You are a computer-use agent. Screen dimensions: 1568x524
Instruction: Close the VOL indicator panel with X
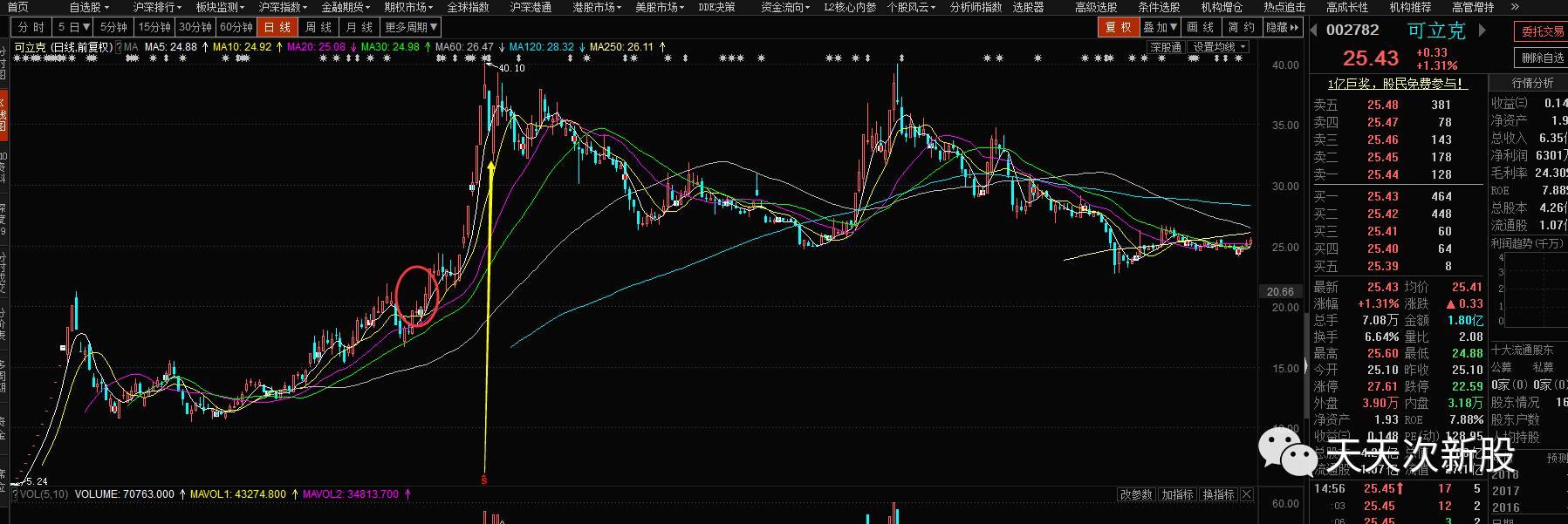coord(1247,494)
